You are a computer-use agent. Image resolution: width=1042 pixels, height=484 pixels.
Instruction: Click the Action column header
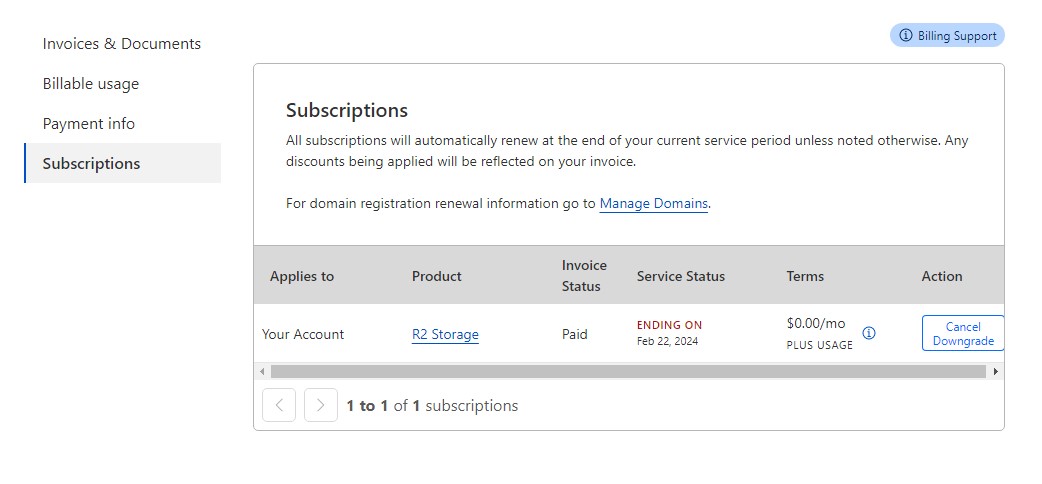(942, 276)
